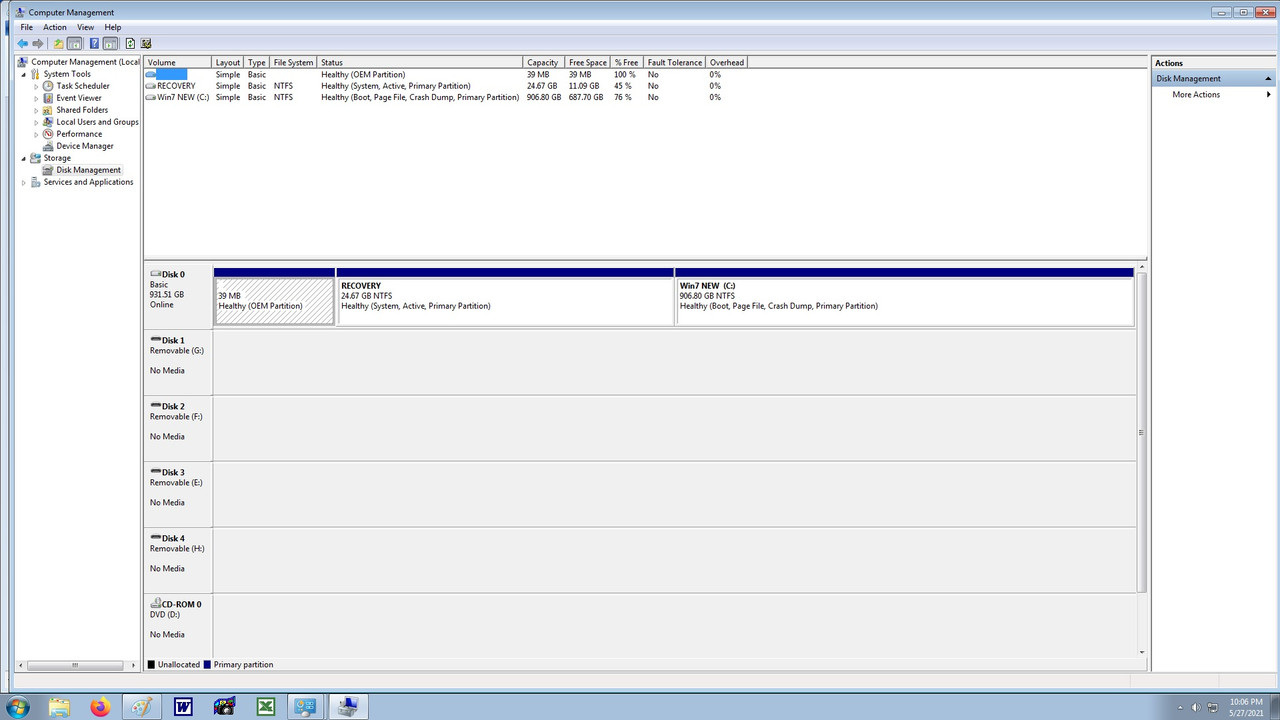The width and height of the screenshot is (1280, 720).
Task: Open the View menu
Action: point(85,27)
